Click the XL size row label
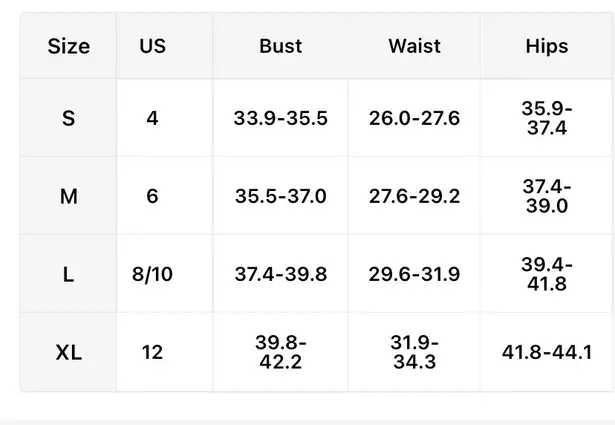The width and height of the screenshot is (615, 425). coord(68,352)
